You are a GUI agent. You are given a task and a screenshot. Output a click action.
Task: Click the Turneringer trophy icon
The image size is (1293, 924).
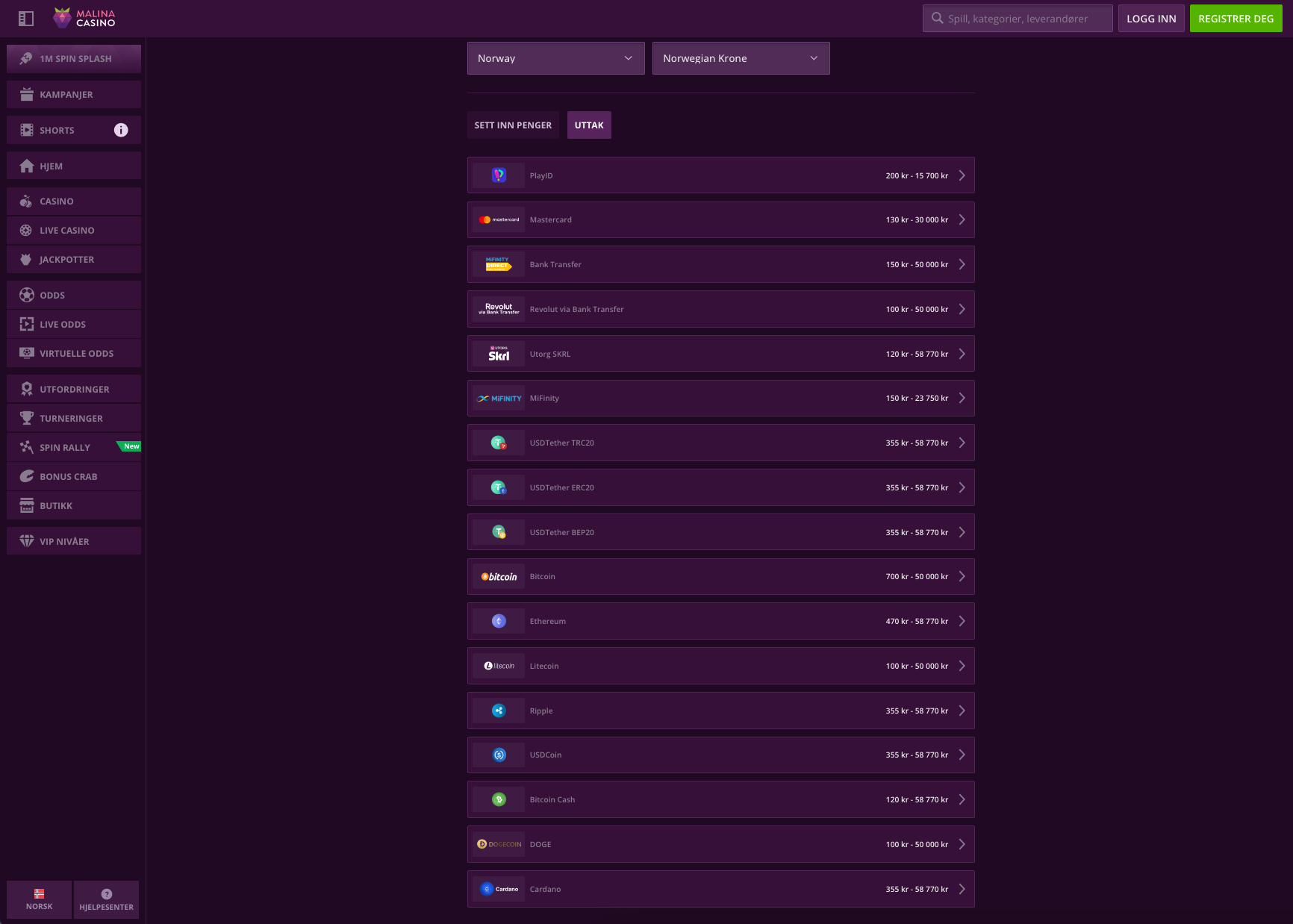tap(27, 418)
